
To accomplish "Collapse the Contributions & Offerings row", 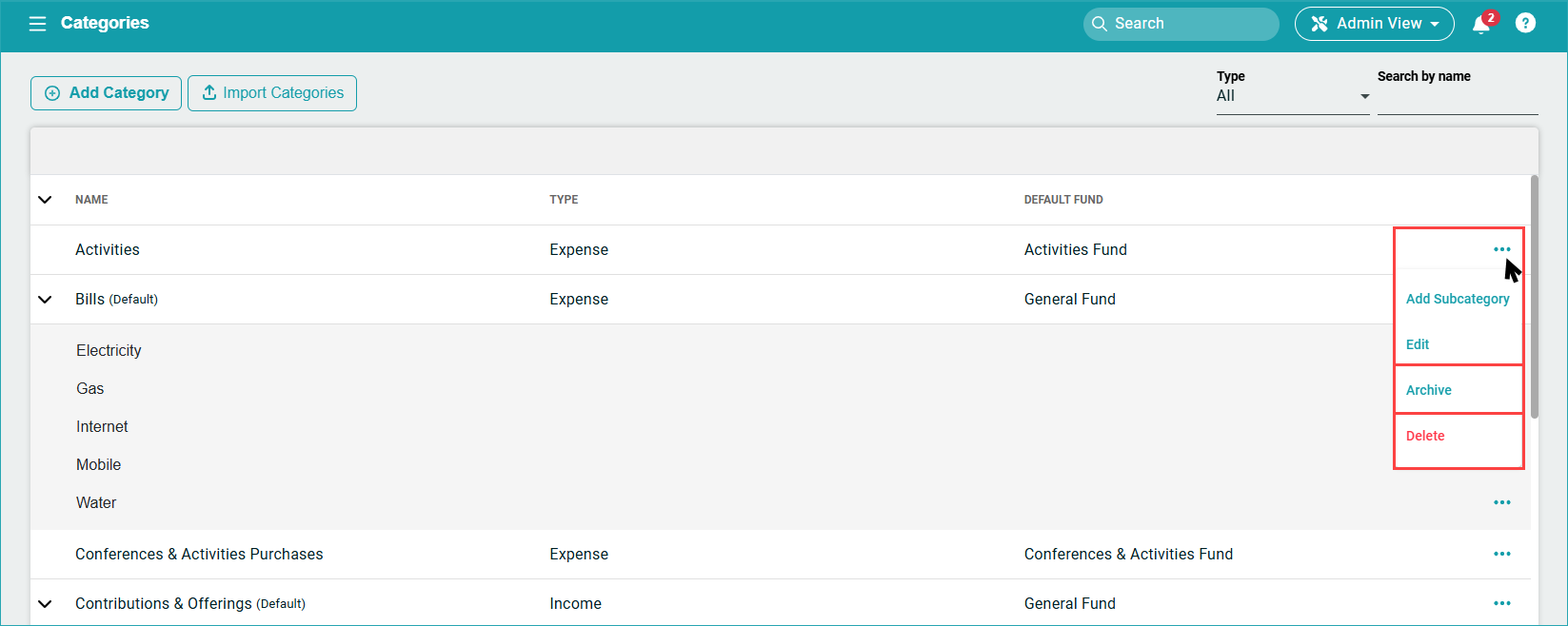I will 45,603.
